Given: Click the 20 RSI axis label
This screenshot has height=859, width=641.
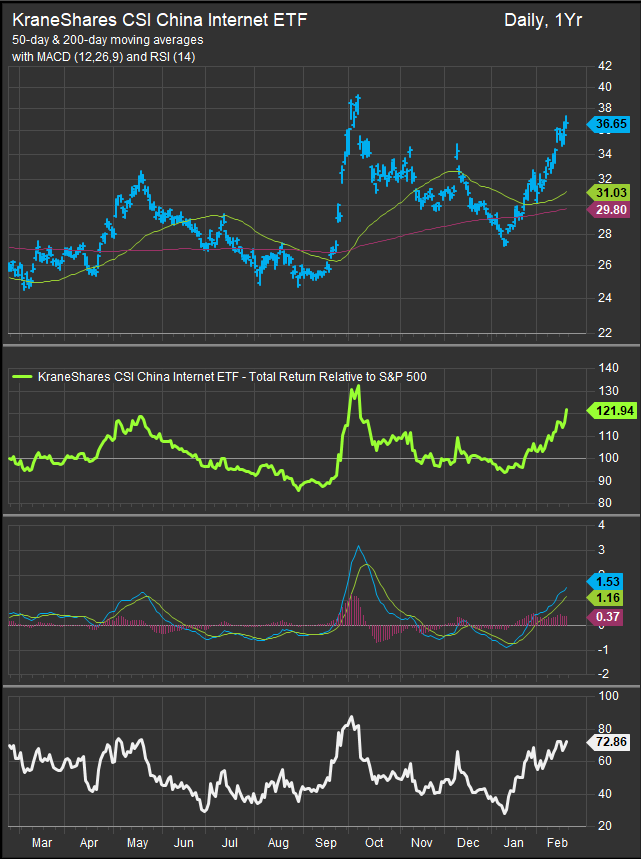Looking at the screenshot, I should coord(605,826).
